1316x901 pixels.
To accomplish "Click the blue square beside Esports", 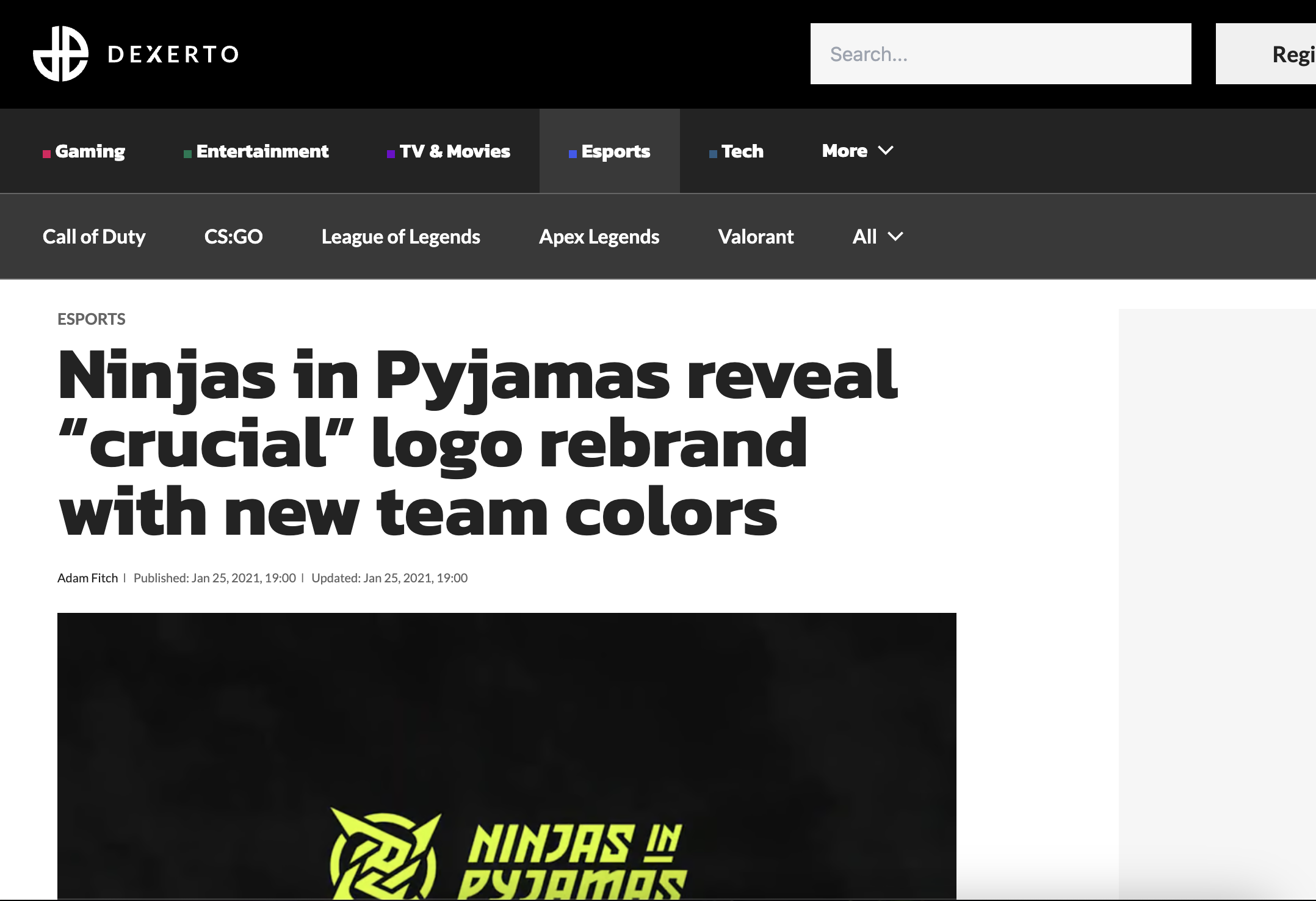I will pyautogui.click(x=573, y=154).
